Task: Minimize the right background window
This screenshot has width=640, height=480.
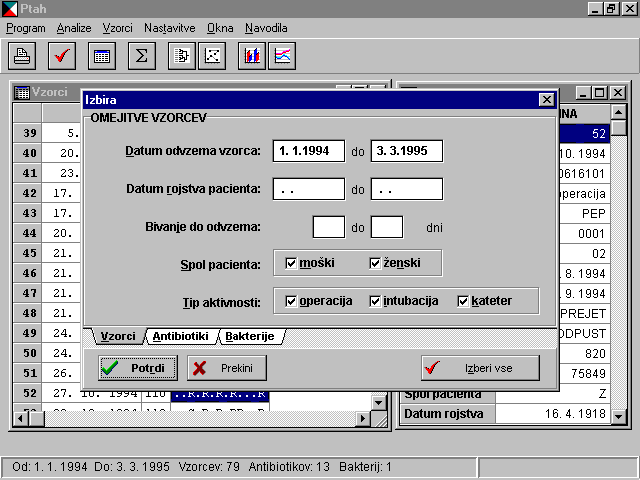Action: (x=583, y=93)
